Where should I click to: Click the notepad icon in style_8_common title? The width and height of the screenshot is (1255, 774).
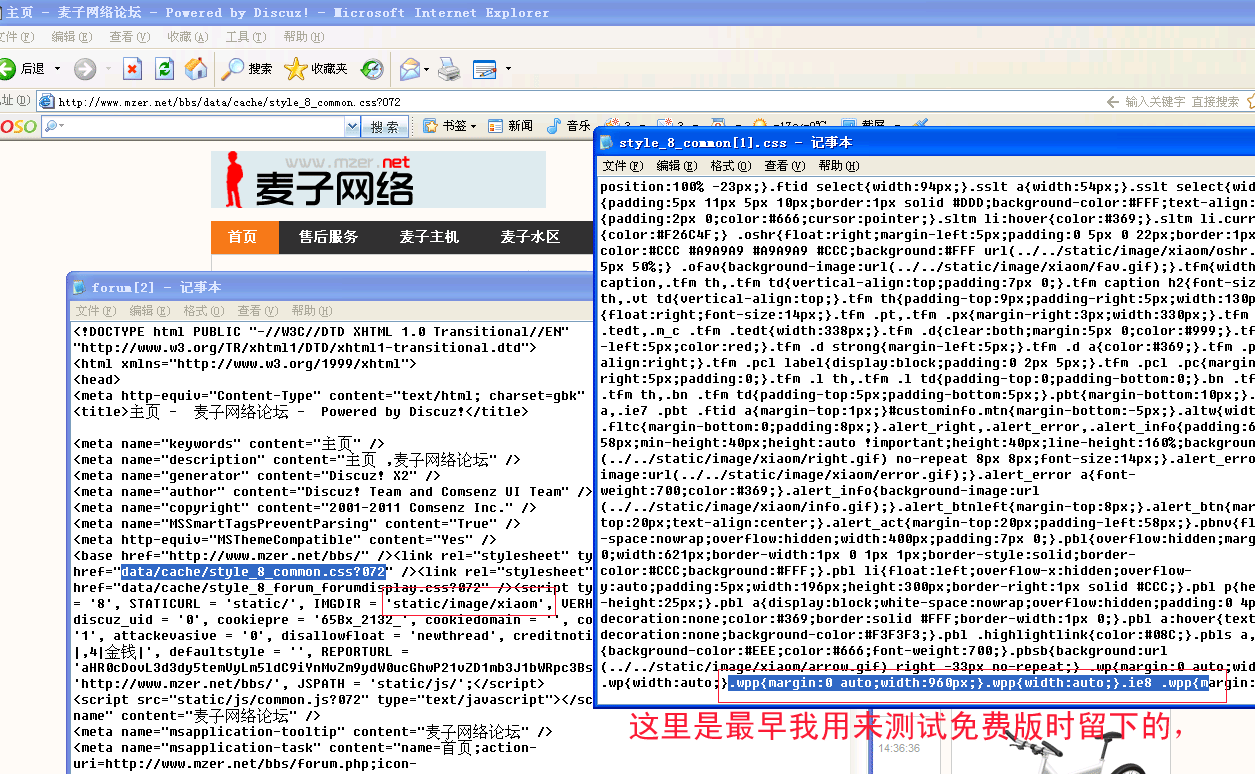pyautogui.click(x=606, y=142)
